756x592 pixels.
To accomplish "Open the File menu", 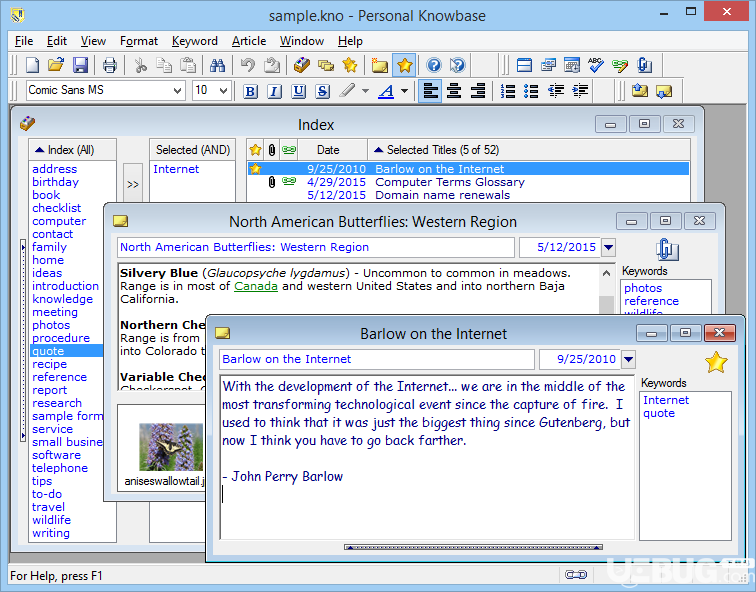I will [24, 41].
